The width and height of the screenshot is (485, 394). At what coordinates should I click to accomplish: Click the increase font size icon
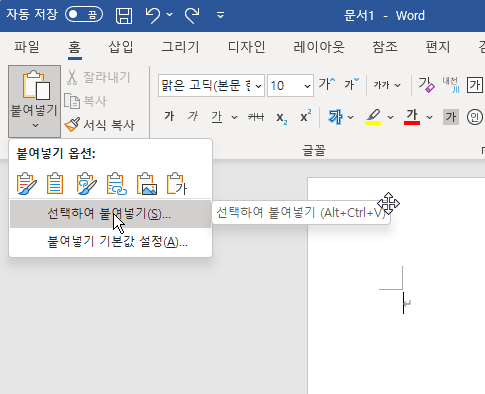tap(327, 84)
